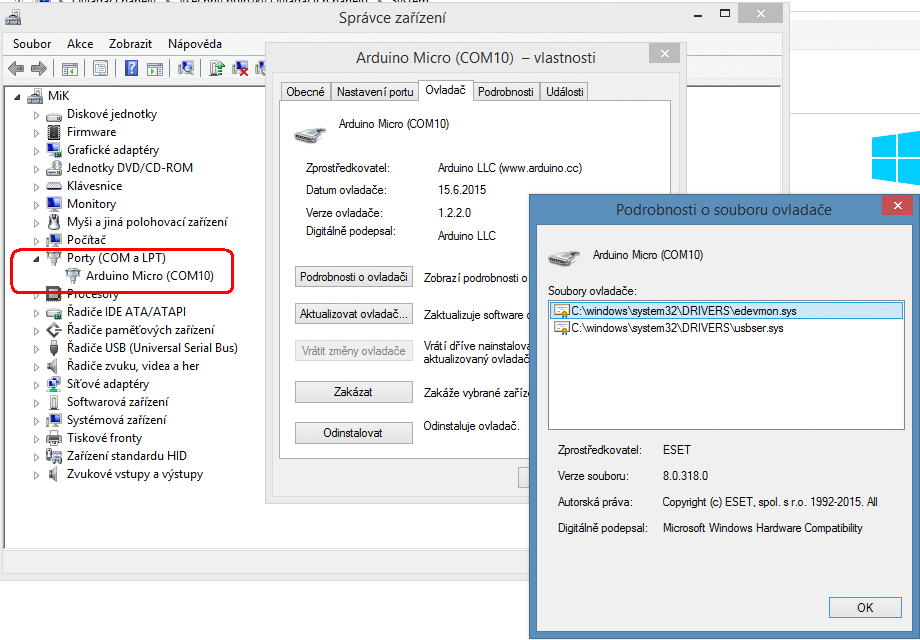Click OK in the driver file details dialog

pyautogui.click(x=865, y=607)
